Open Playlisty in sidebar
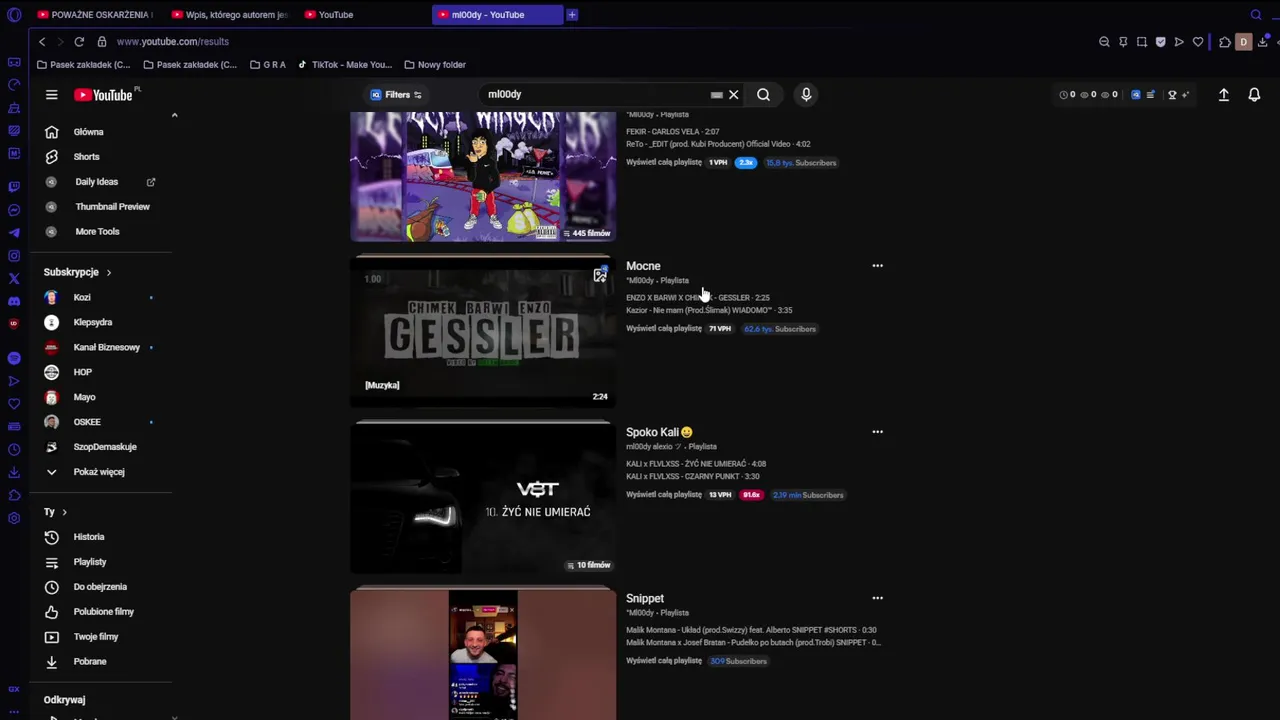 tap(89, 562)
